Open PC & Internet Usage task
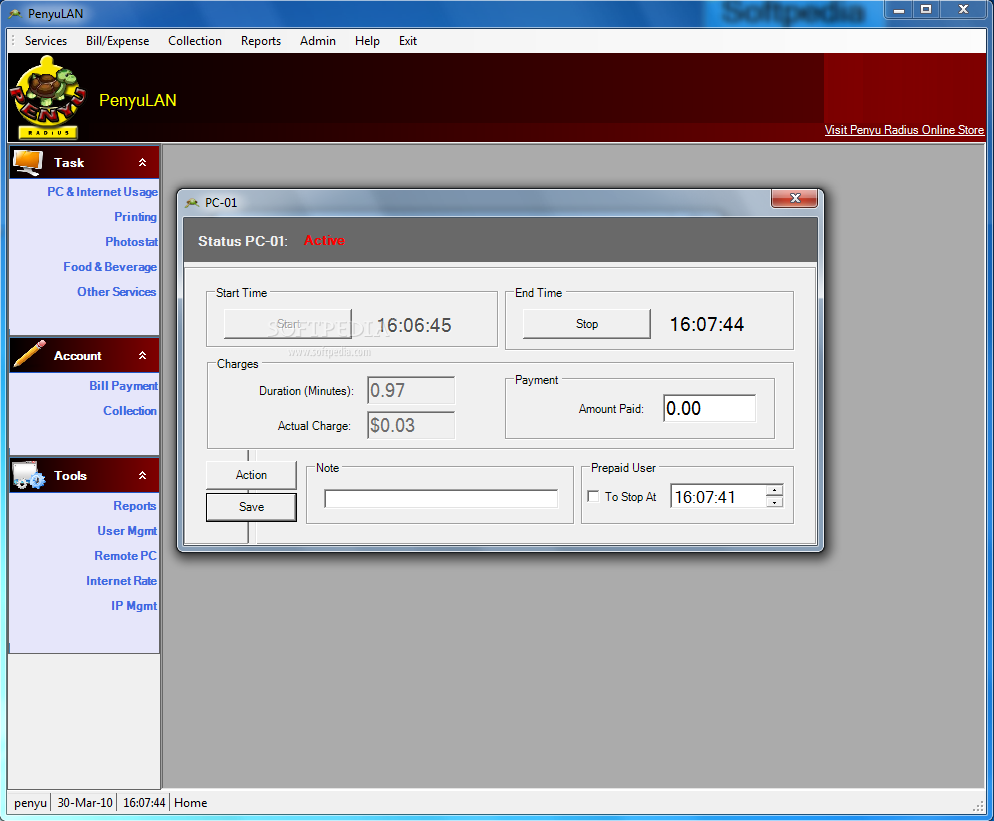The height and width of the screenshot is (821, 994). (102, 191)
